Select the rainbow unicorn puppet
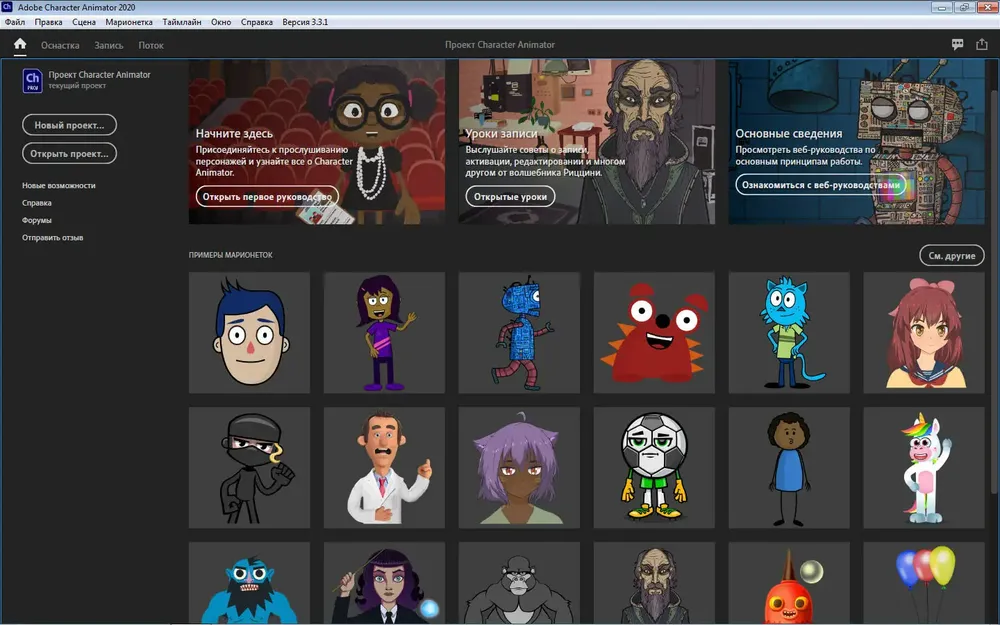The width and height of the screenshot is (1000, 625). [x=924, y=467]
